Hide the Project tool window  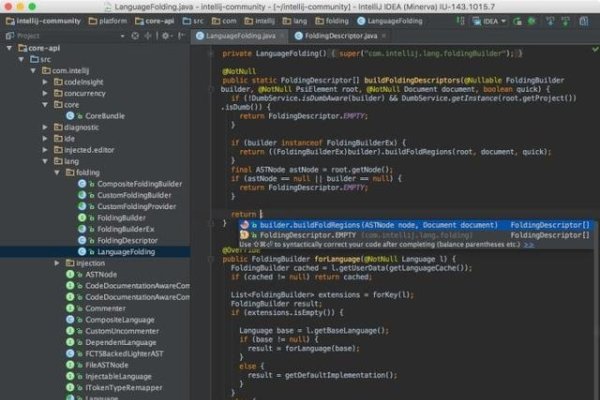pyautogui.click(x=181, y=36)
